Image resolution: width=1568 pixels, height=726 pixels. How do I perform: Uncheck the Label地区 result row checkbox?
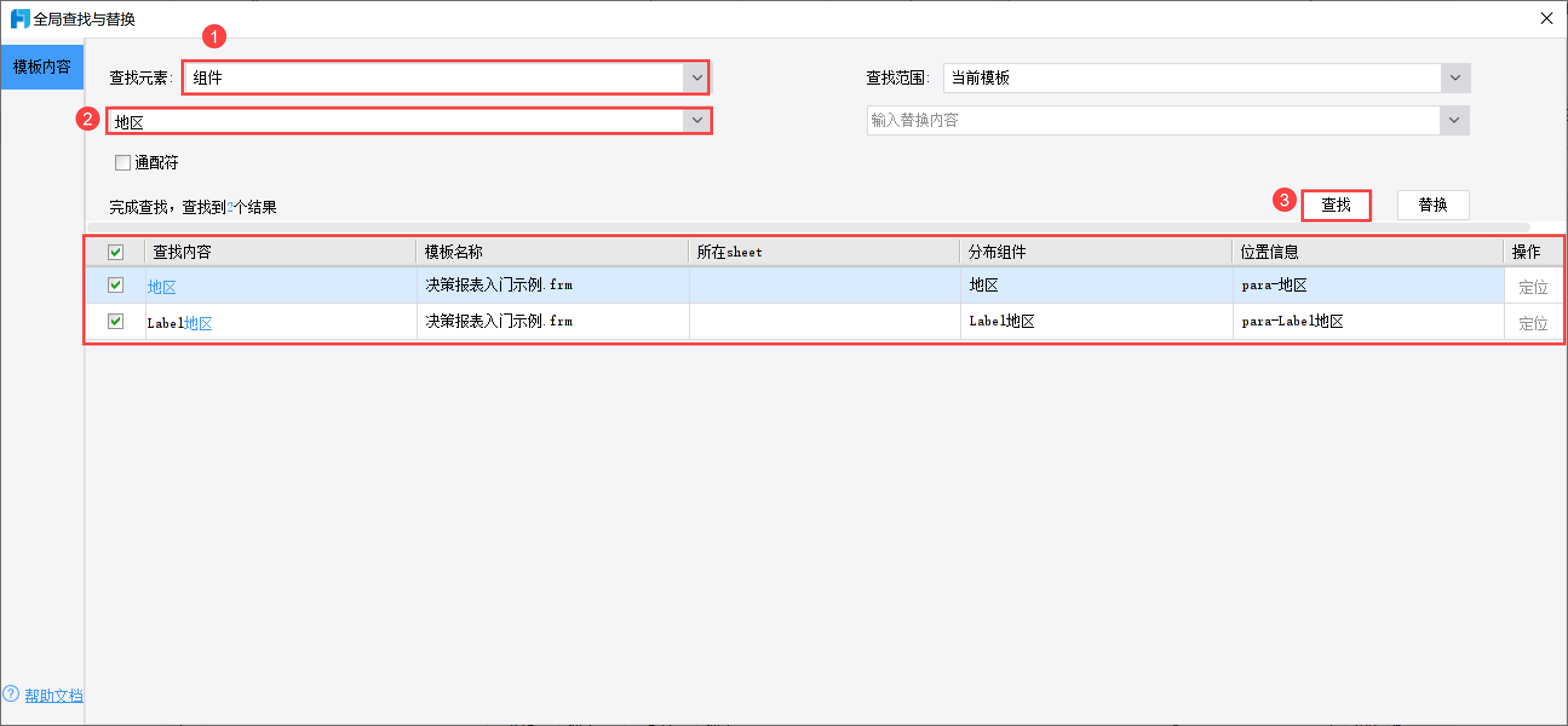[x=116, y=321]
